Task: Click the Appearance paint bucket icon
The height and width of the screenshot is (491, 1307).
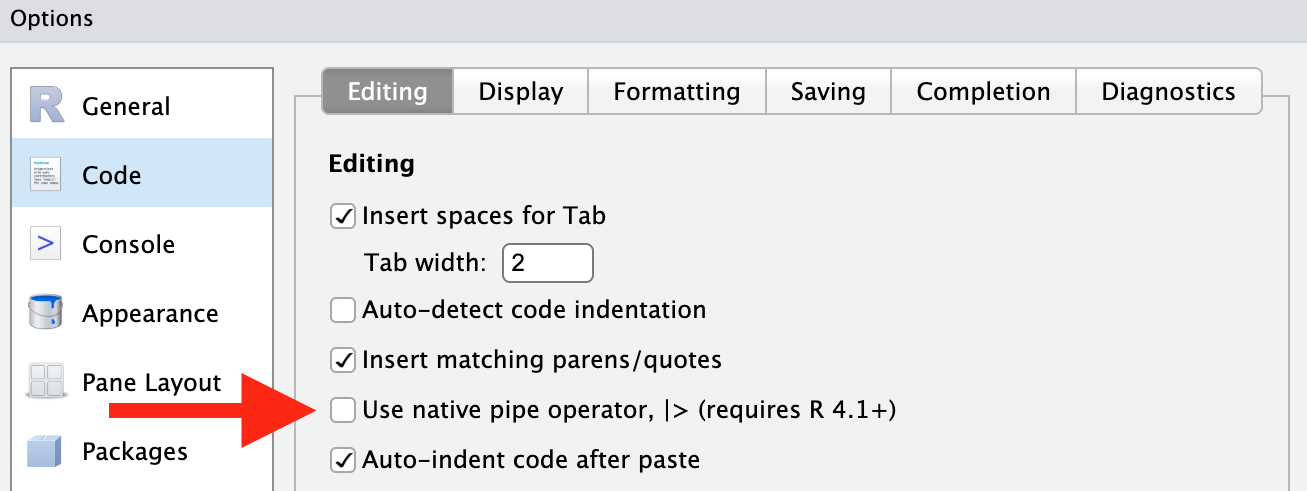Action: tap(47, 313)
